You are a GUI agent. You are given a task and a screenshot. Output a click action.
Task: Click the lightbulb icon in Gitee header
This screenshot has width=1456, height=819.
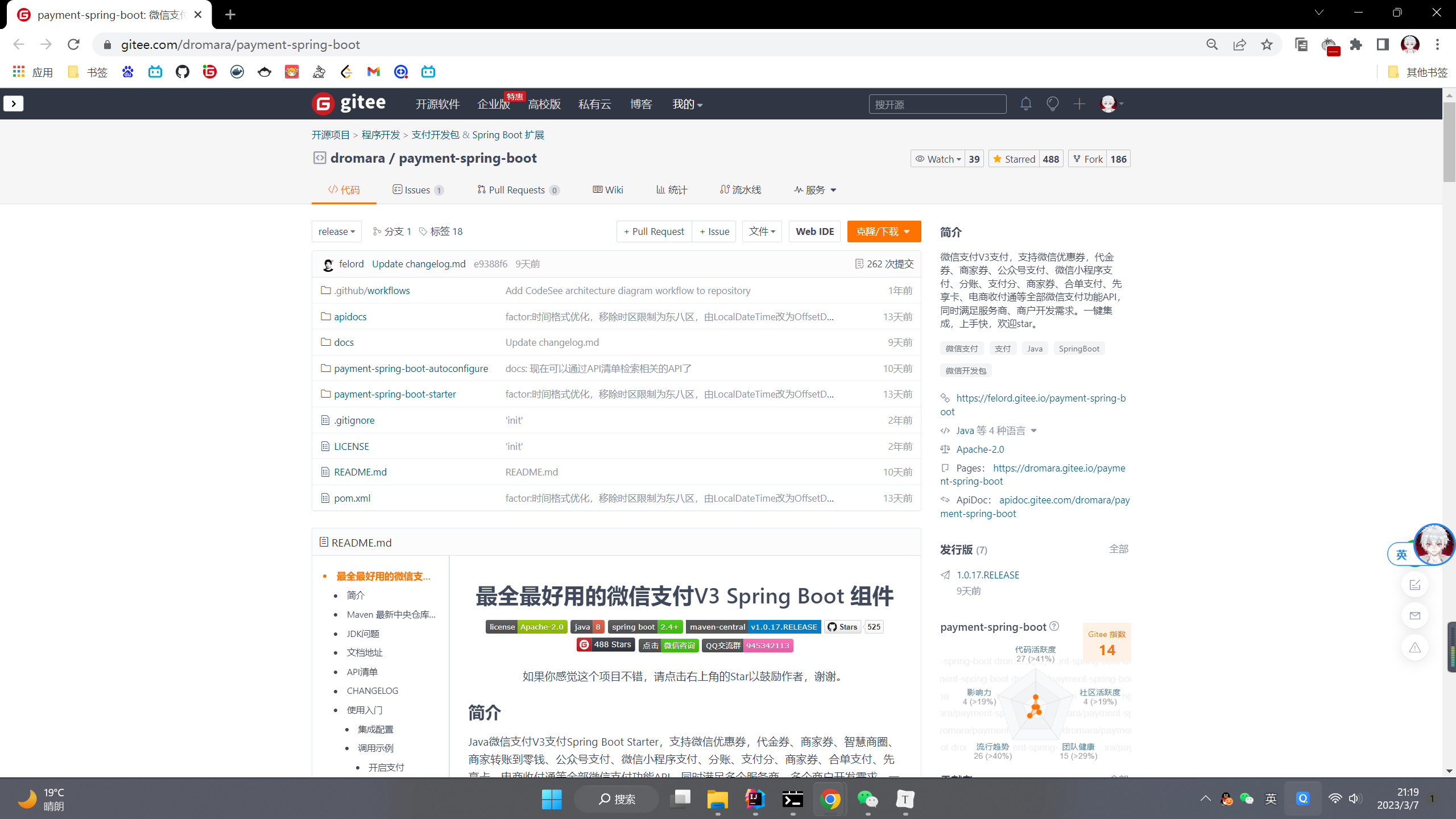coord(1052,104)
